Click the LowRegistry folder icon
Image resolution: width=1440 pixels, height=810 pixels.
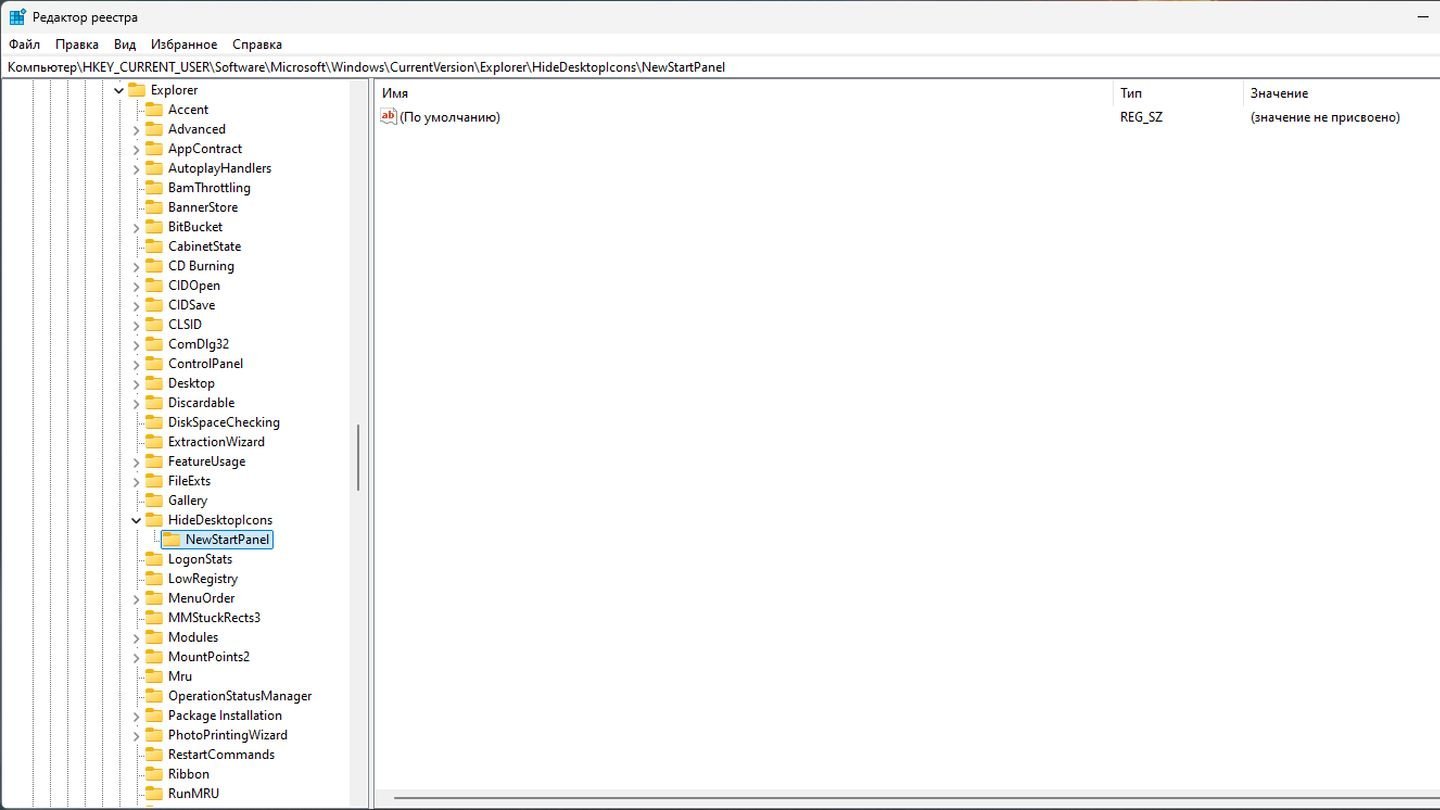click(153, 578)
